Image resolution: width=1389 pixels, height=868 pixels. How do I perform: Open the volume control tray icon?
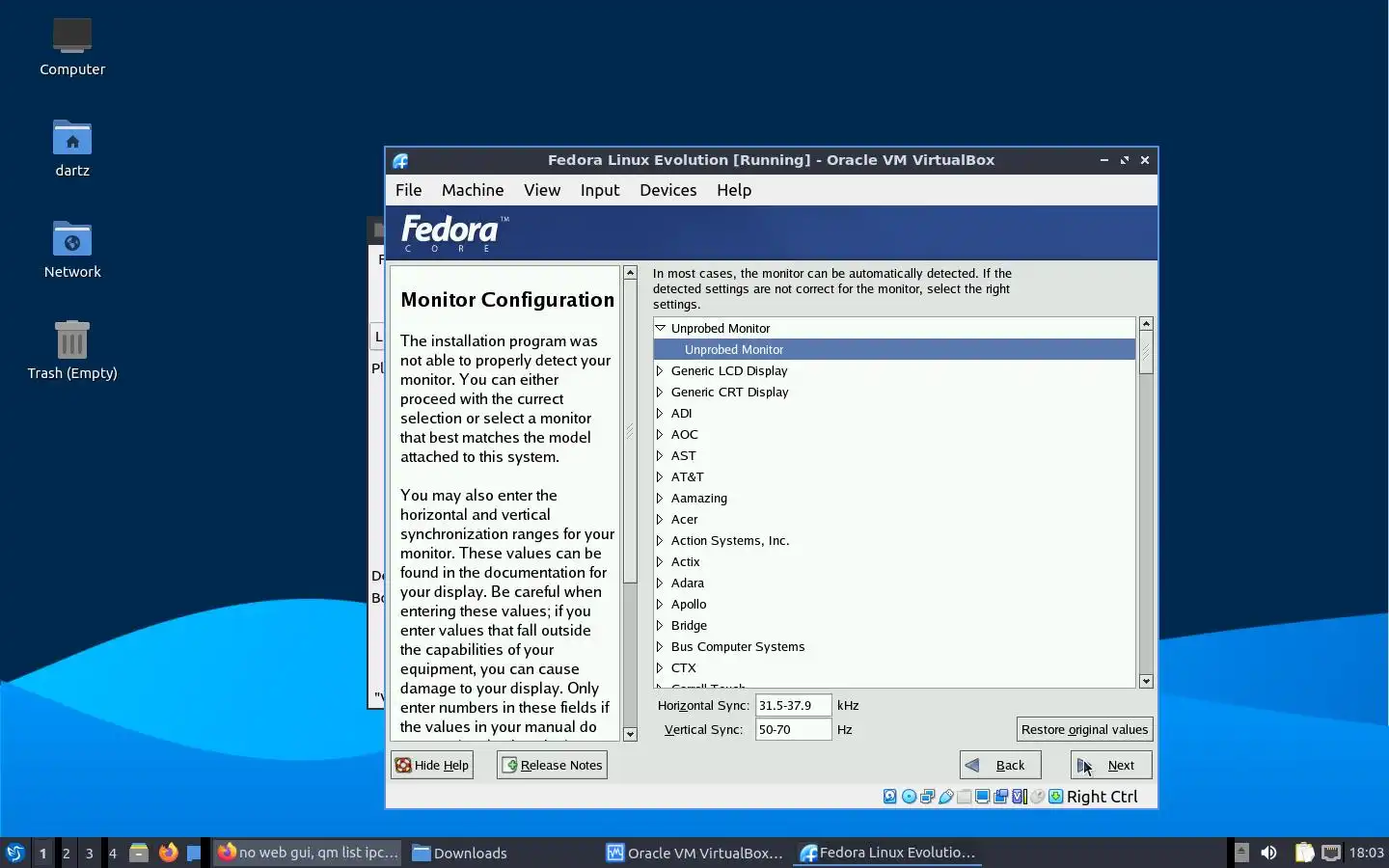[x=1269, y=853]
